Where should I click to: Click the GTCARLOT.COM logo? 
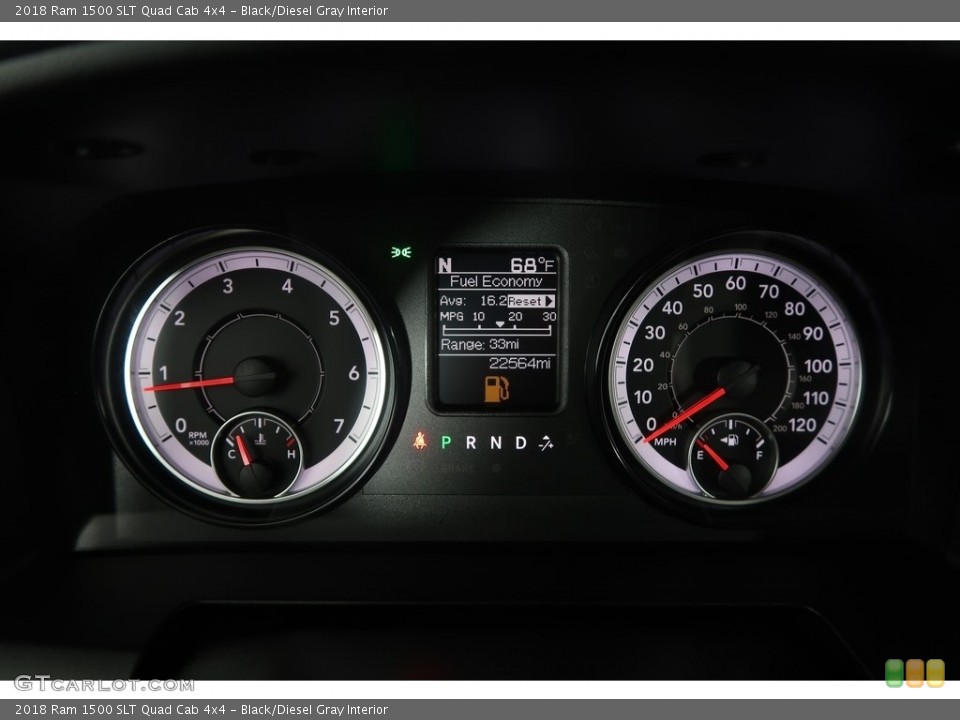click(x=104, y=684)
